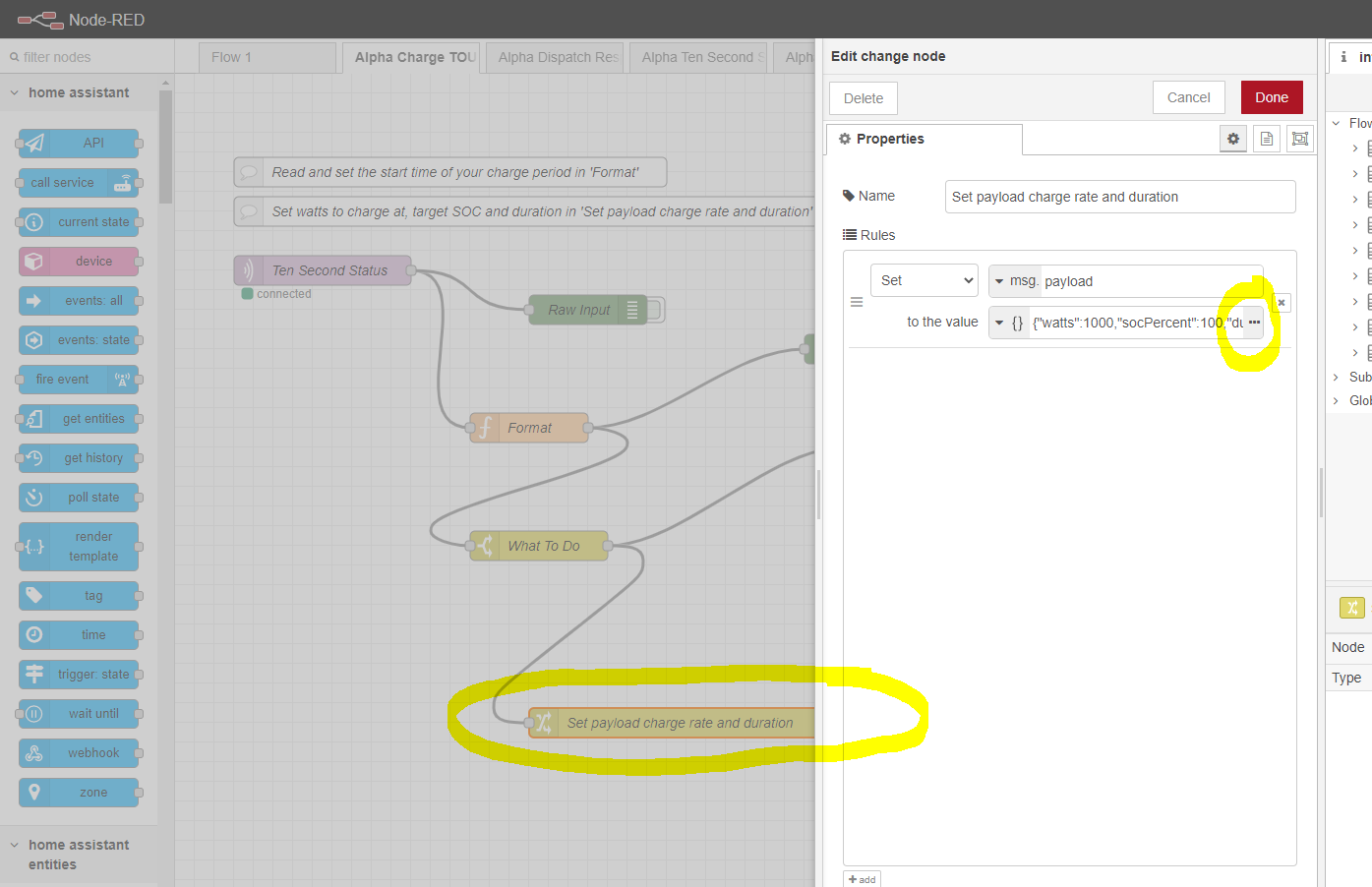Open the msg. property type dropdown
Screen dimensions: 1372x887
coord(1015,281)
